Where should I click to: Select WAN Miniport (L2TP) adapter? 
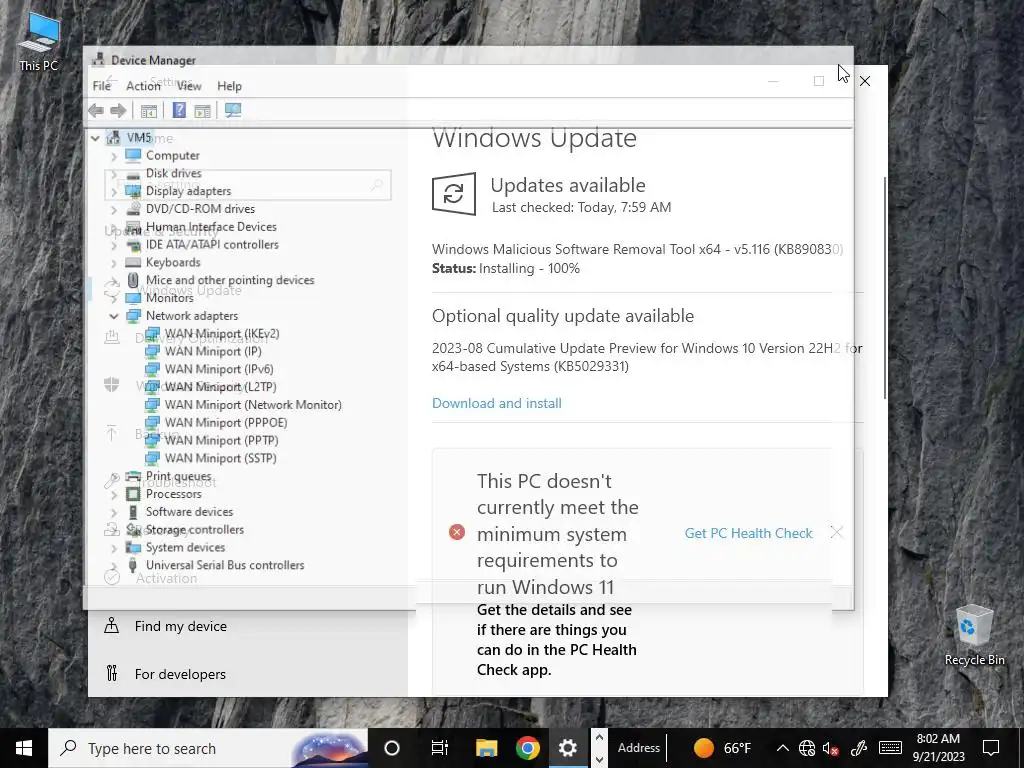(x=221, y=387)
